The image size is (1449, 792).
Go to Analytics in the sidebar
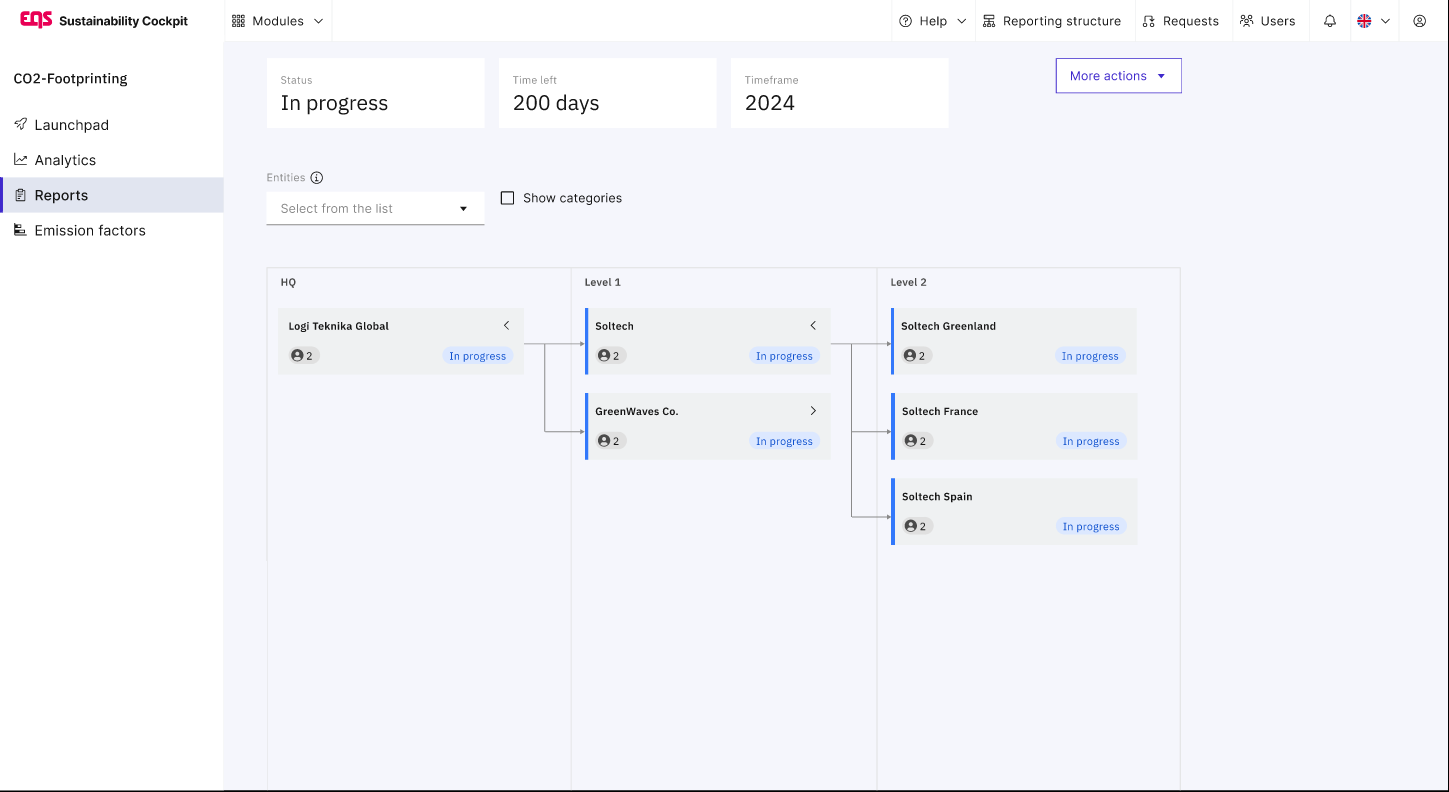point(65,160)
